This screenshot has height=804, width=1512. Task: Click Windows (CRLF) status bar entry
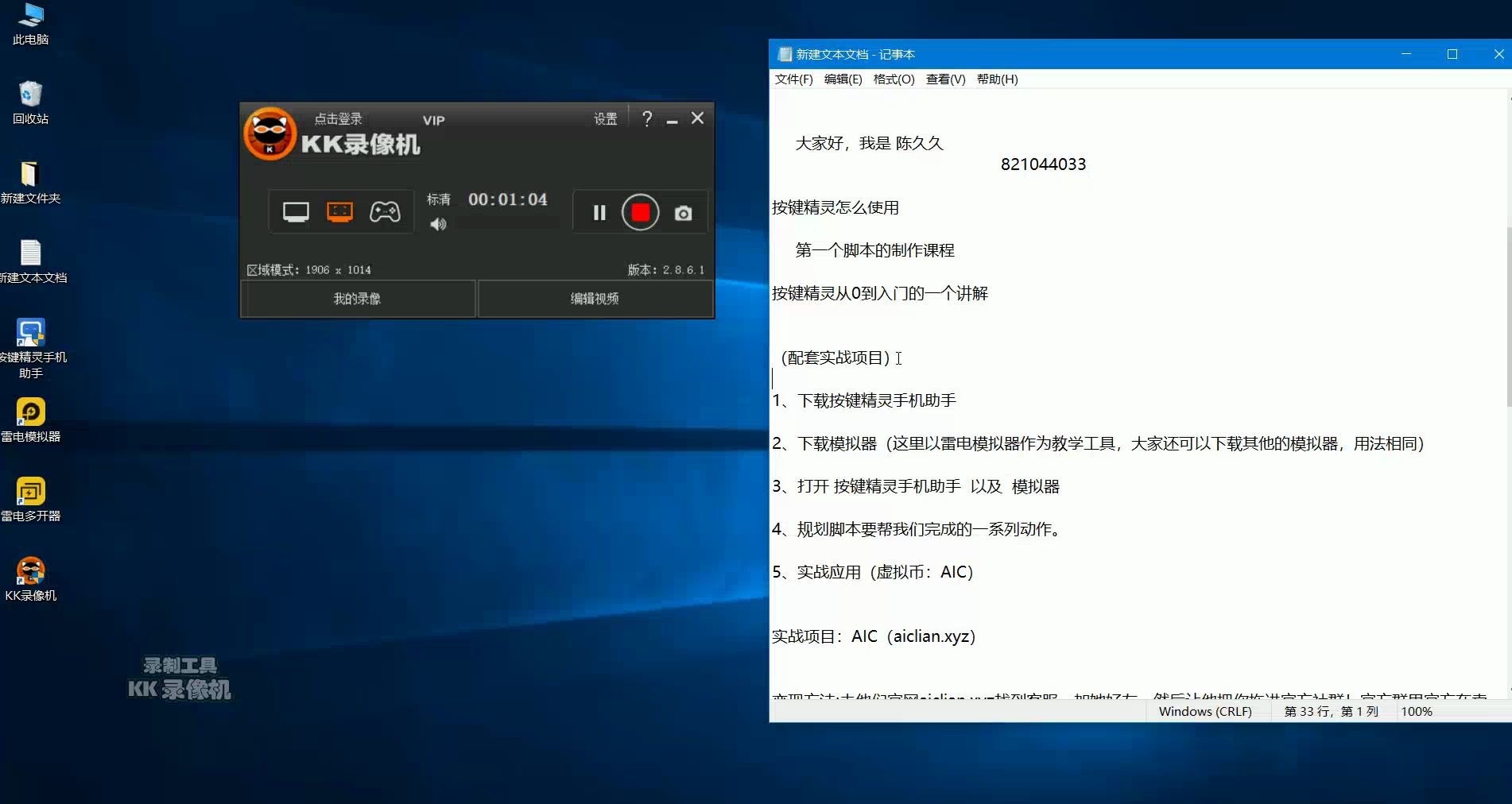1205,712
